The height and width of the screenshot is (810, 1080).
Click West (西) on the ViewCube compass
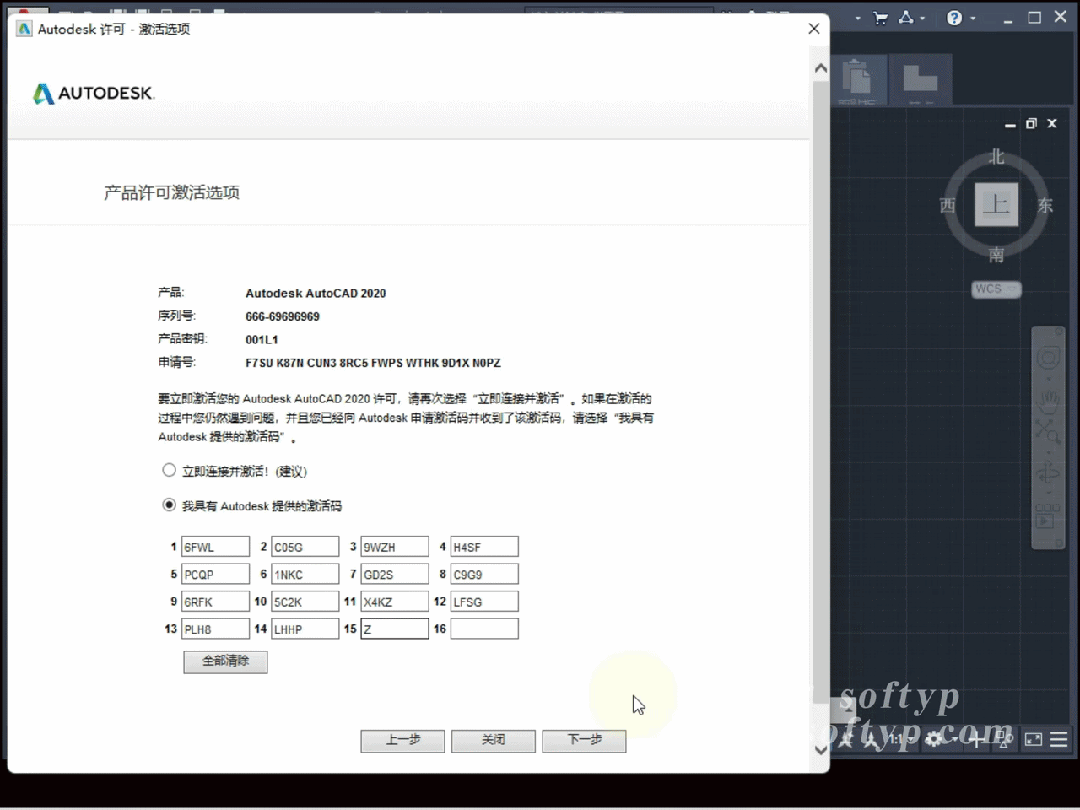(948, 205)
